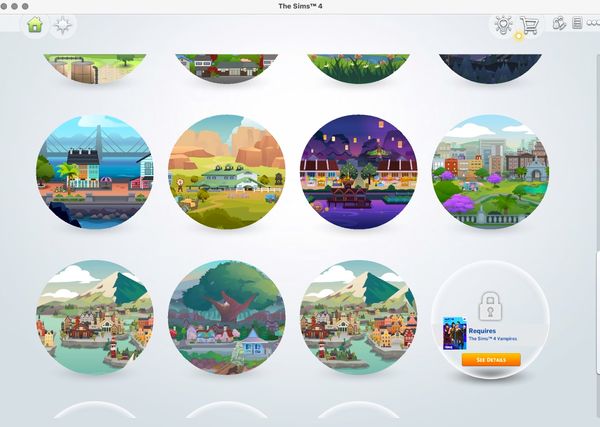Click the Requires The Sims 4 Vampires text
This screenshot has width=600, height=427.
coord(489,334)
